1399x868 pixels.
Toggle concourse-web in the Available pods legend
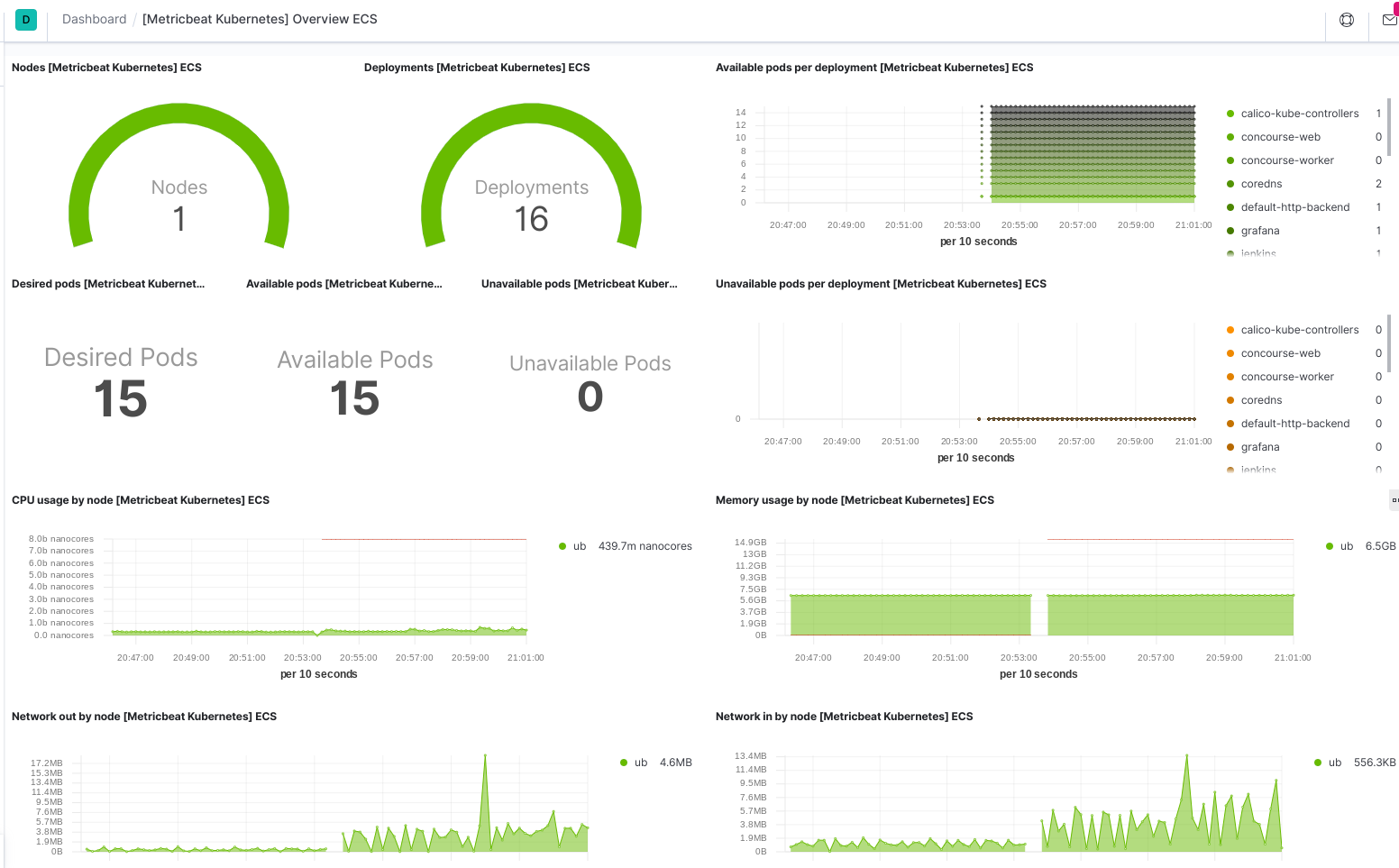[x=1280, y=137]
